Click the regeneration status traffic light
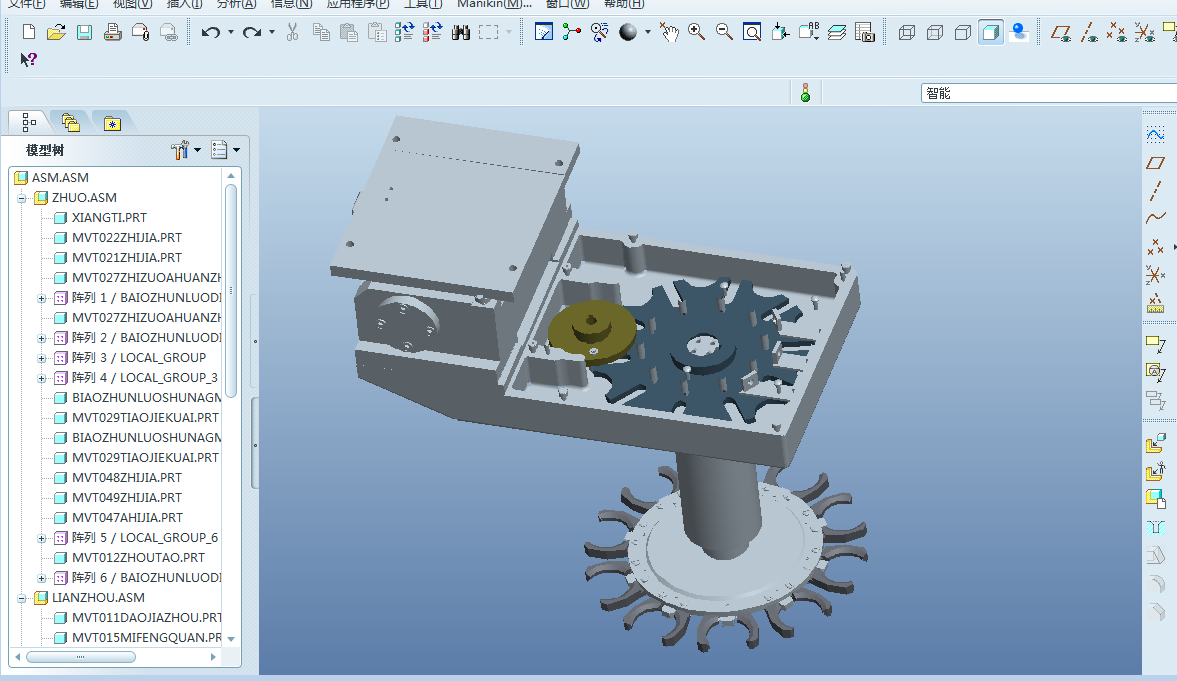The height and width of the screenshot is (681, 1177). click(805, 93)
